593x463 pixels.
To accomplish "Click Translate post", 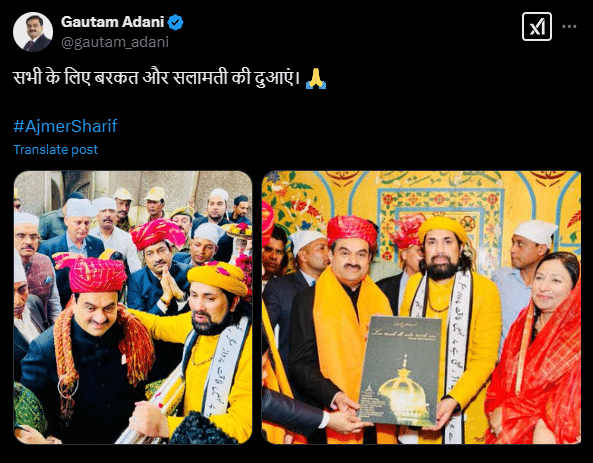I will pyautogui.click(x=56, y=149).
